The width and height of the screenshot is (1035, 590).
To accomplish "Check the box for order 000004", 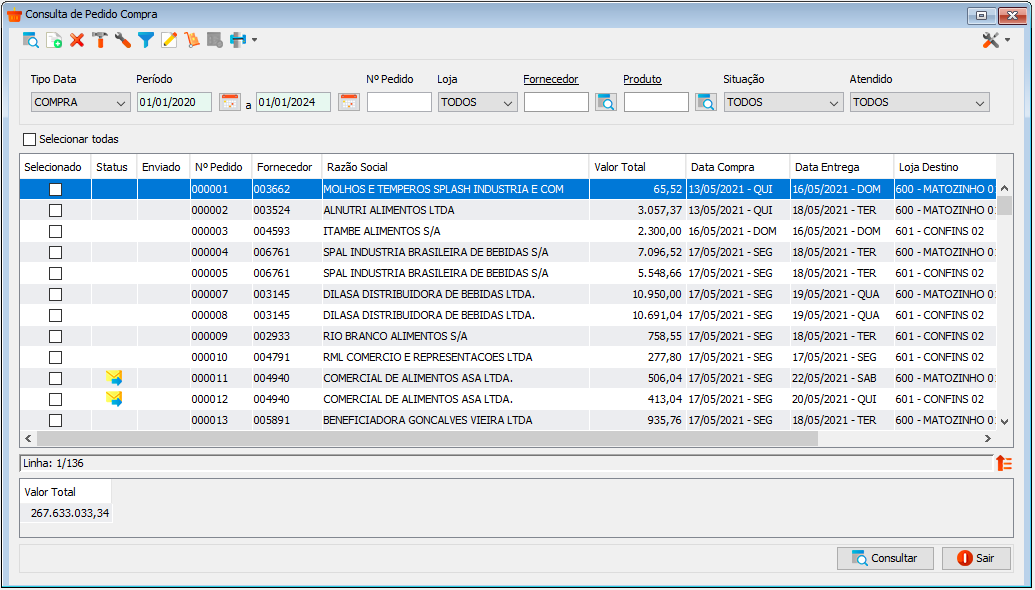I will [55, 253].
